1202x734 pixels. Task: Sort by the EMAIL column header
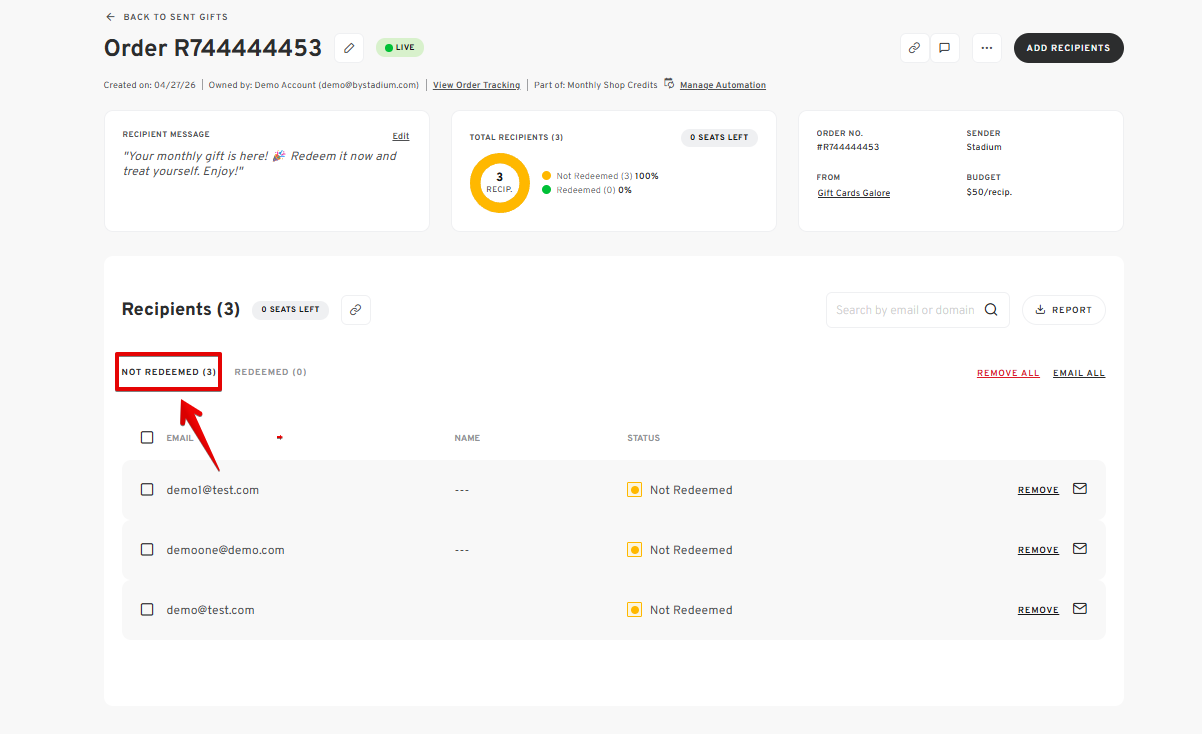(x=180, y=438)
